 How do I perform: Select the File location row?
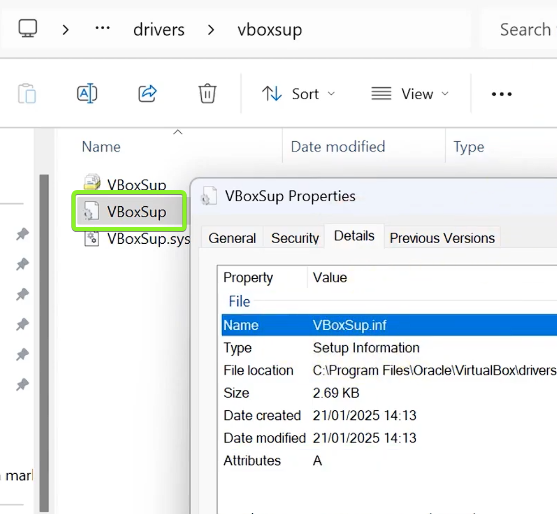[x=389, y=370]
